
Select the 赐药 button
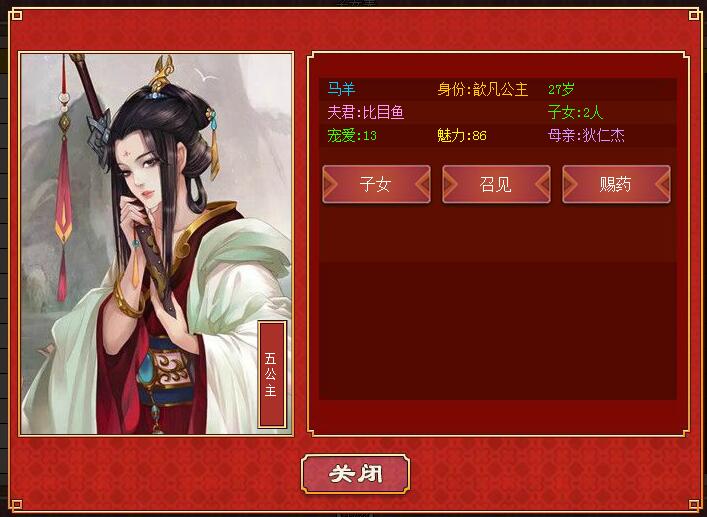[616, 184]
